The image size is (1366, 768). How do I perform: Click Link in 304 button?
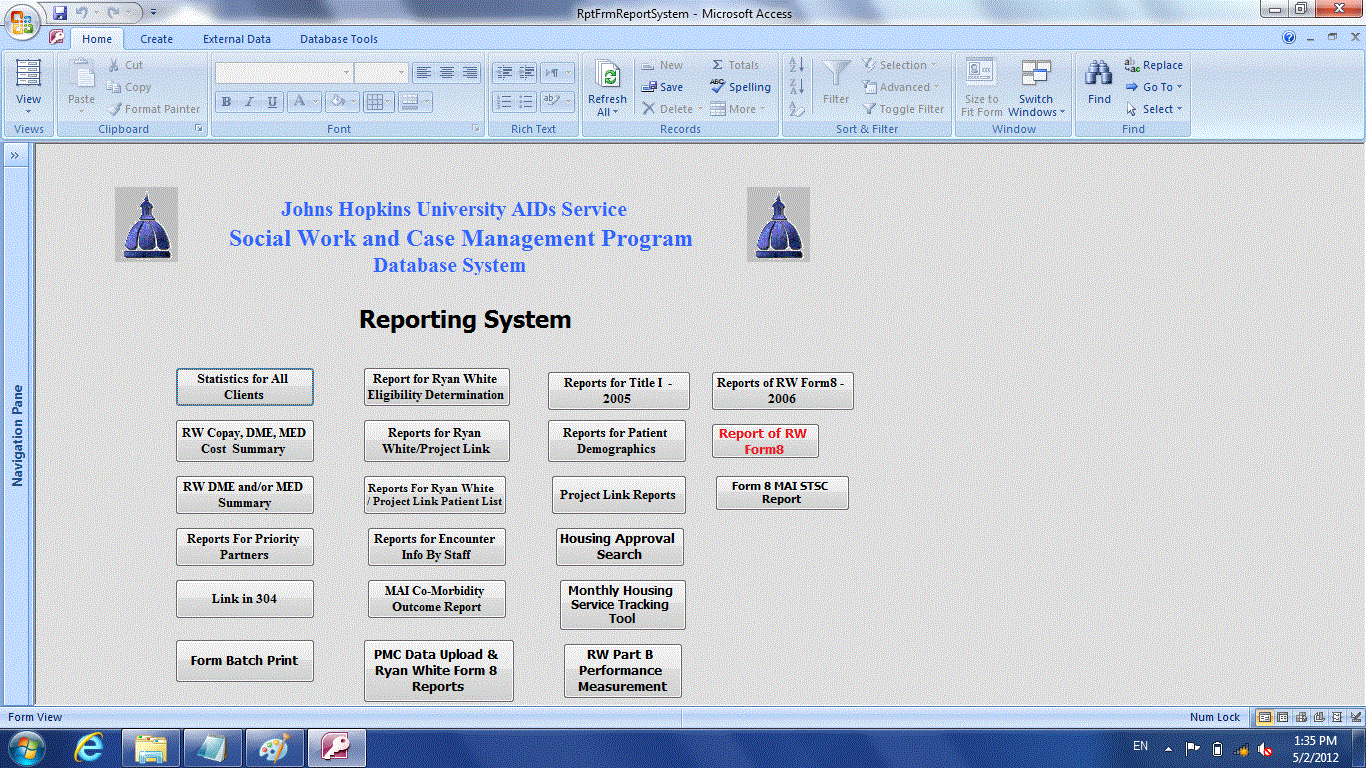[x=244, y=599]
